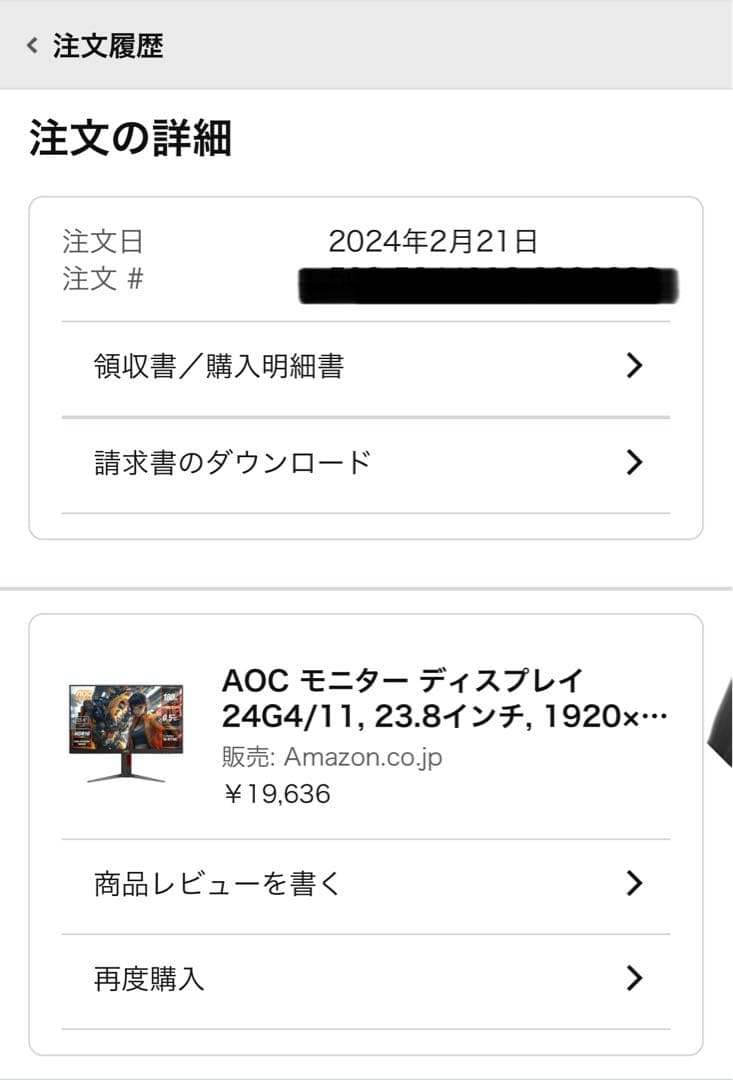Click the chevron beside 商品レビューを書く

click(x=633, y=883)
